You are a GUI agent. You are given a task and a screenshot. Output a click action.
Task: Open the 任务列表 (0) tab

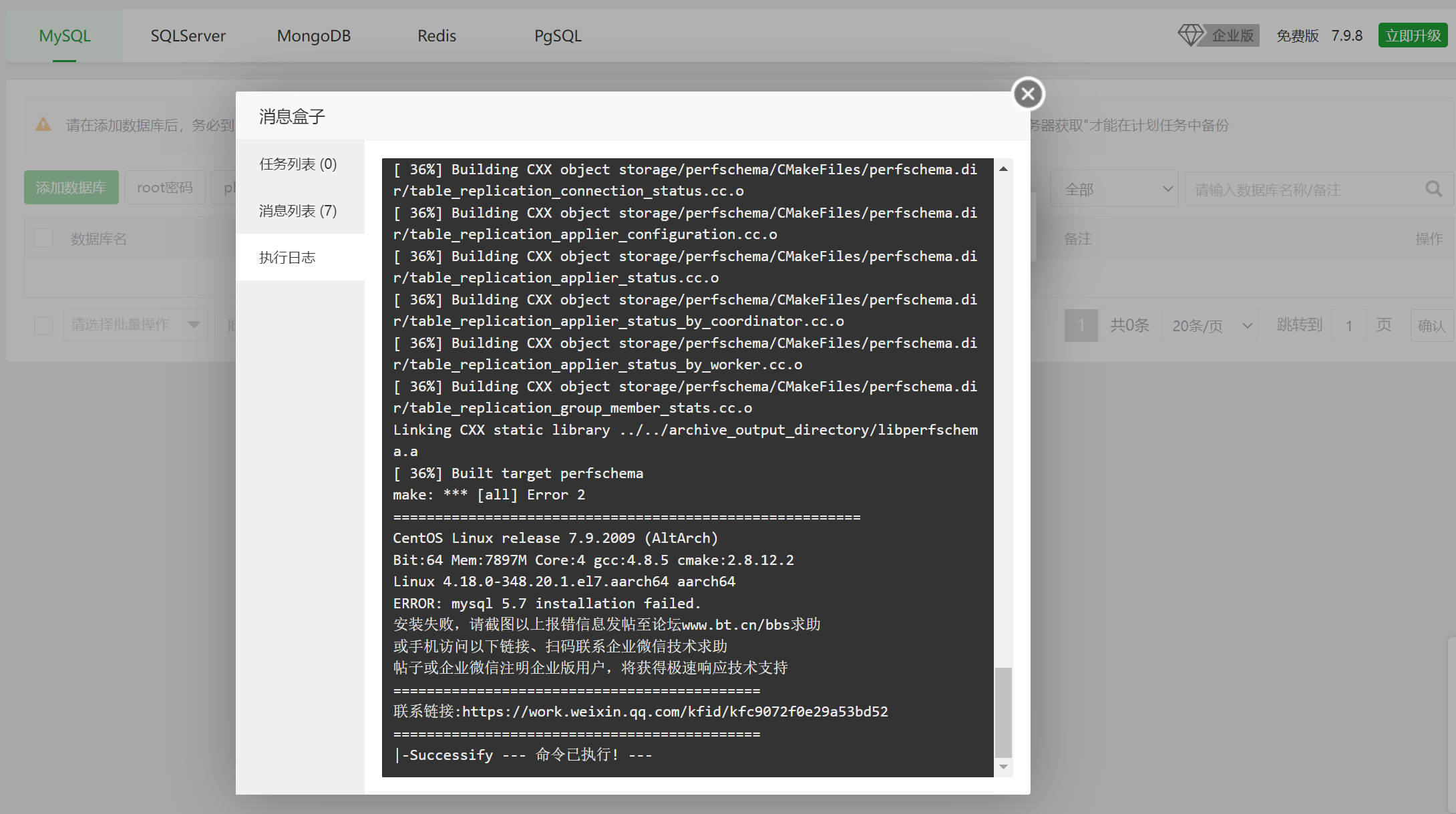point(300,164)
